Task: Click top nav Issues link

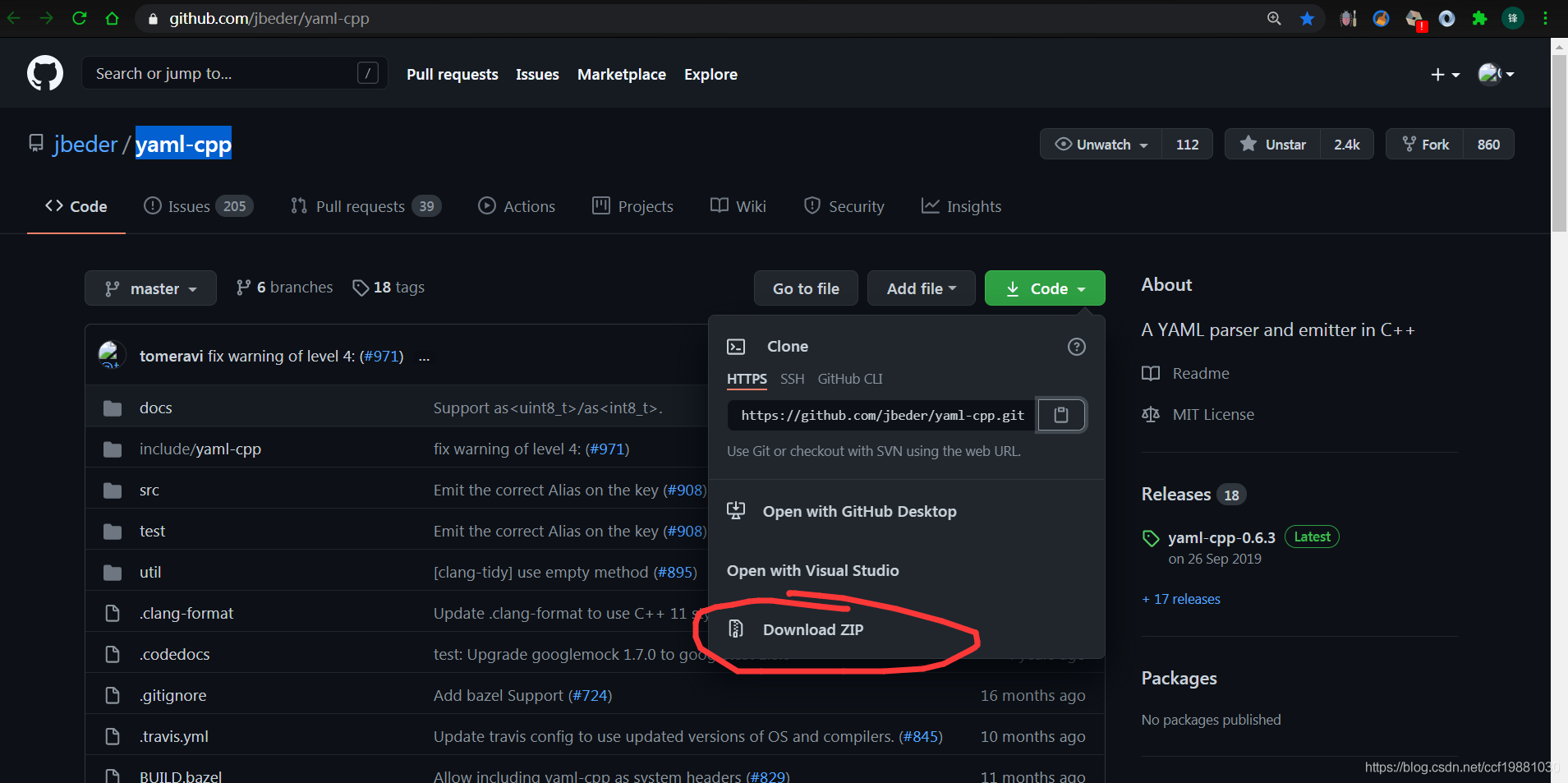Action: 537,75
